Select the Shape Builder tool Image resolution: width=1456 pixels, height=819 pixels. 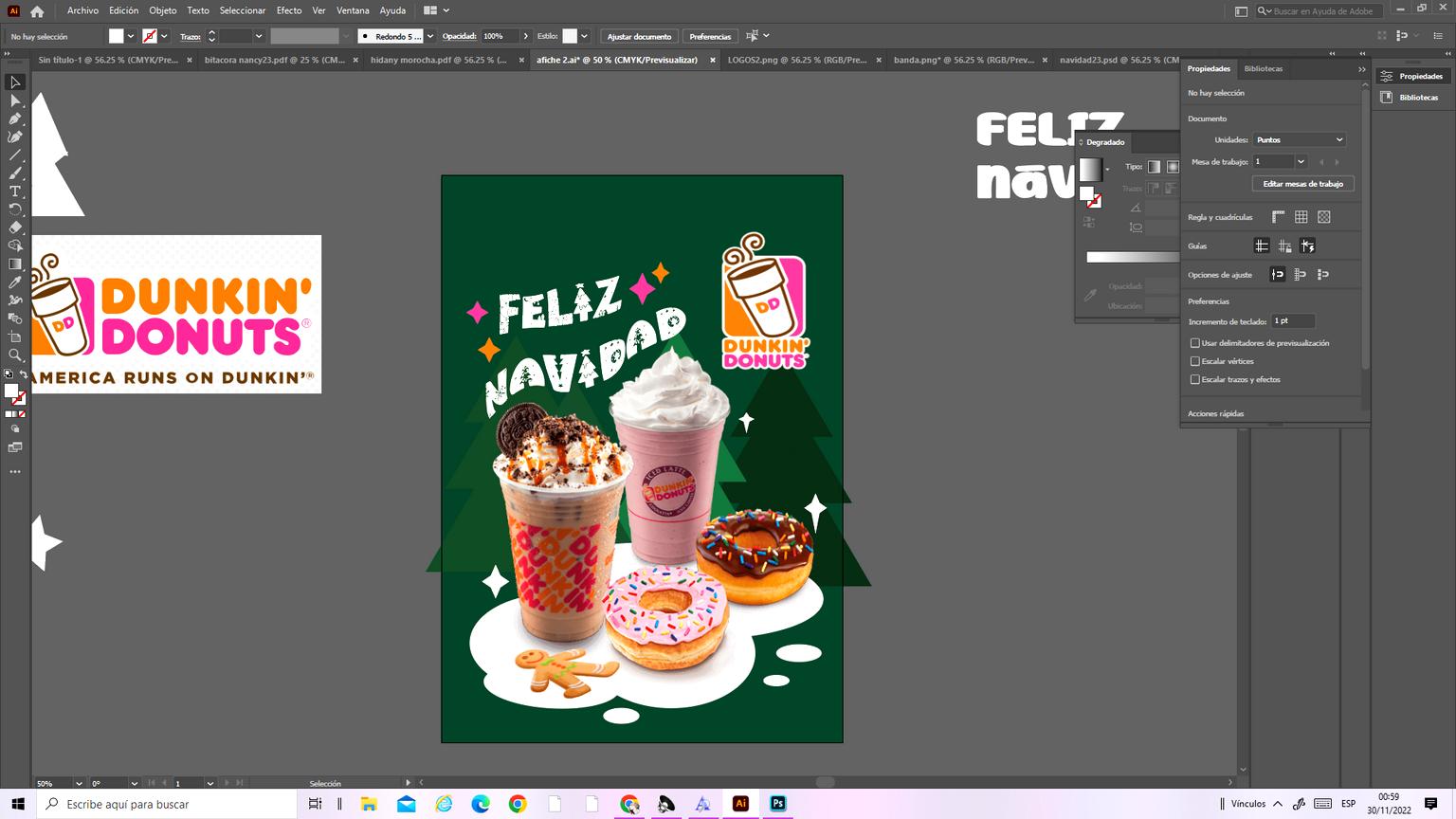pos(15,246)
